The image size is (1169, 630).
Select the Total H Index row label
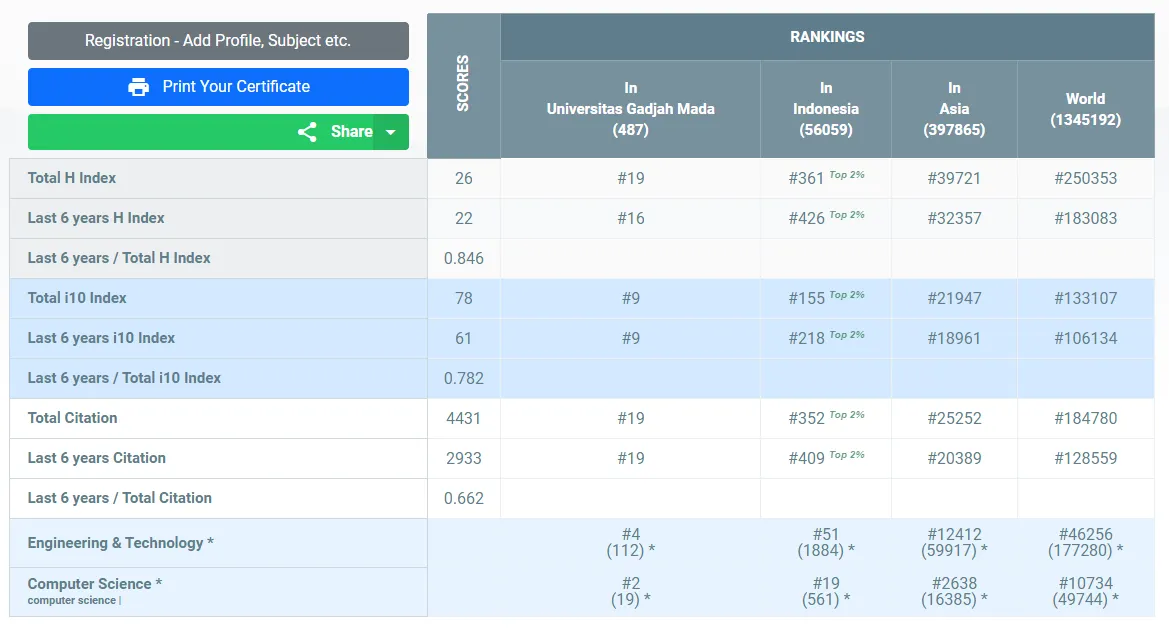(x=72, y=178)
